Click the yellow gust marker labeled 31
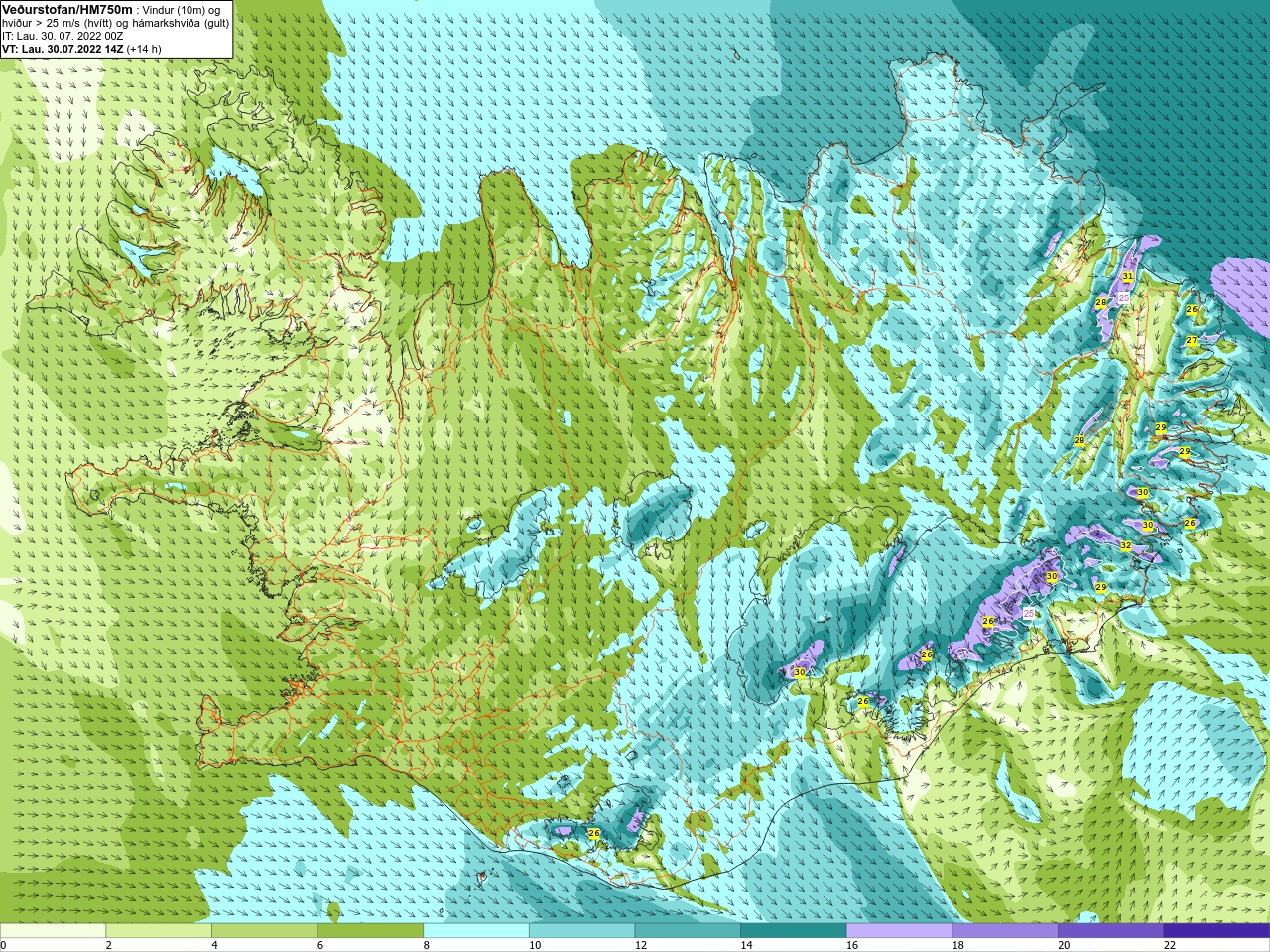 click(1128, 277)
